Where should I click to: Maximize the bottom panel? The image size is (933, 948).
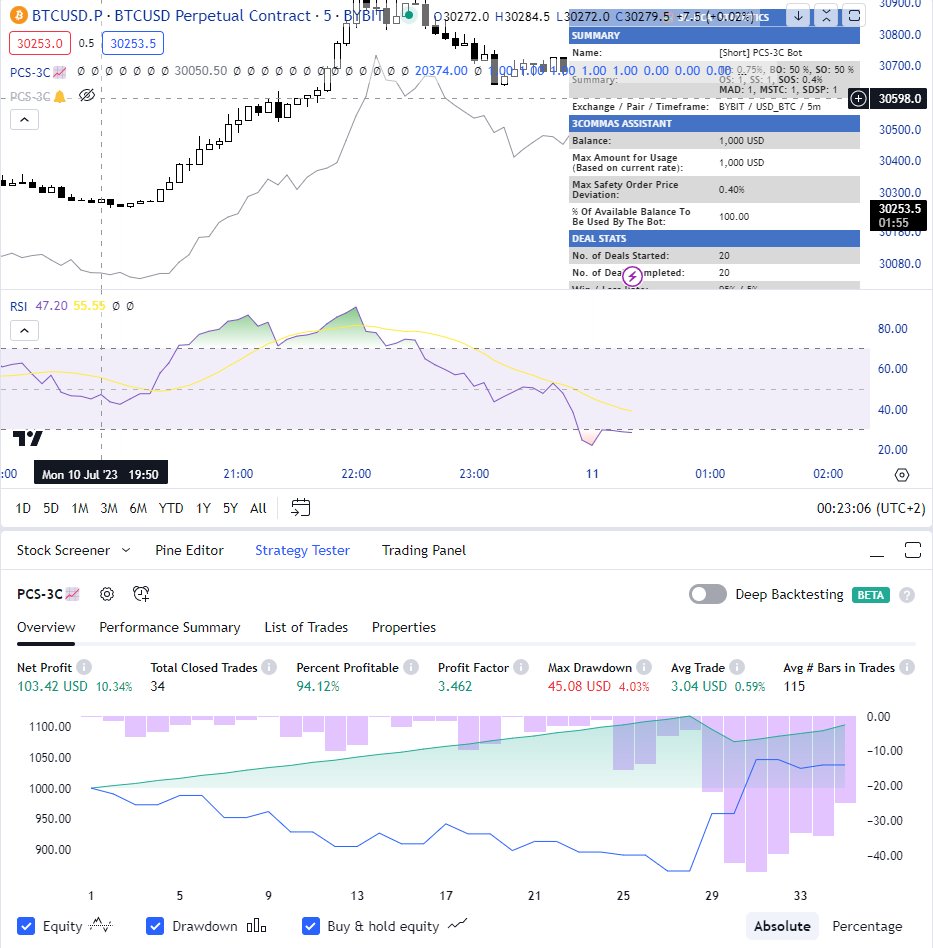click(913, 550)
